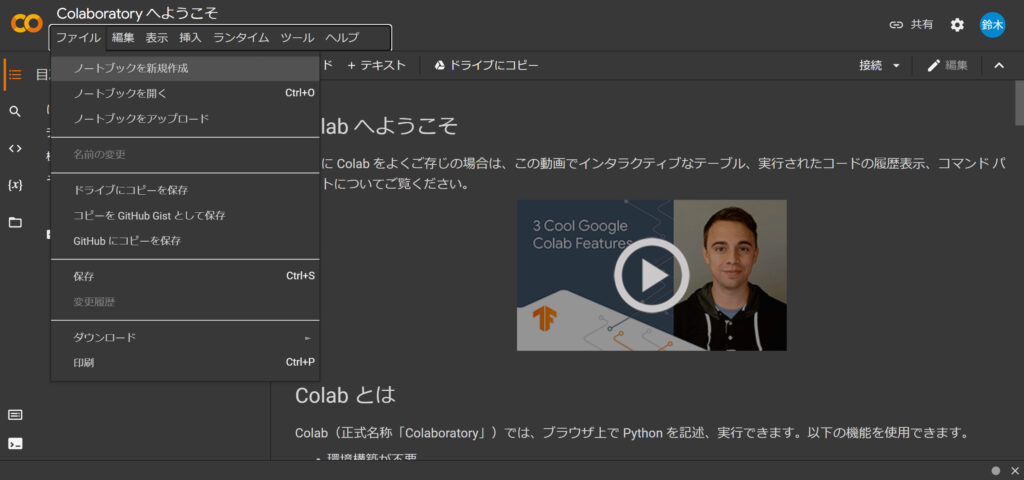Image resolution: width=1024 pixels, height=480 pixels.
Task: Open the 接続 dropdown arrow
Action: point(897,66)
